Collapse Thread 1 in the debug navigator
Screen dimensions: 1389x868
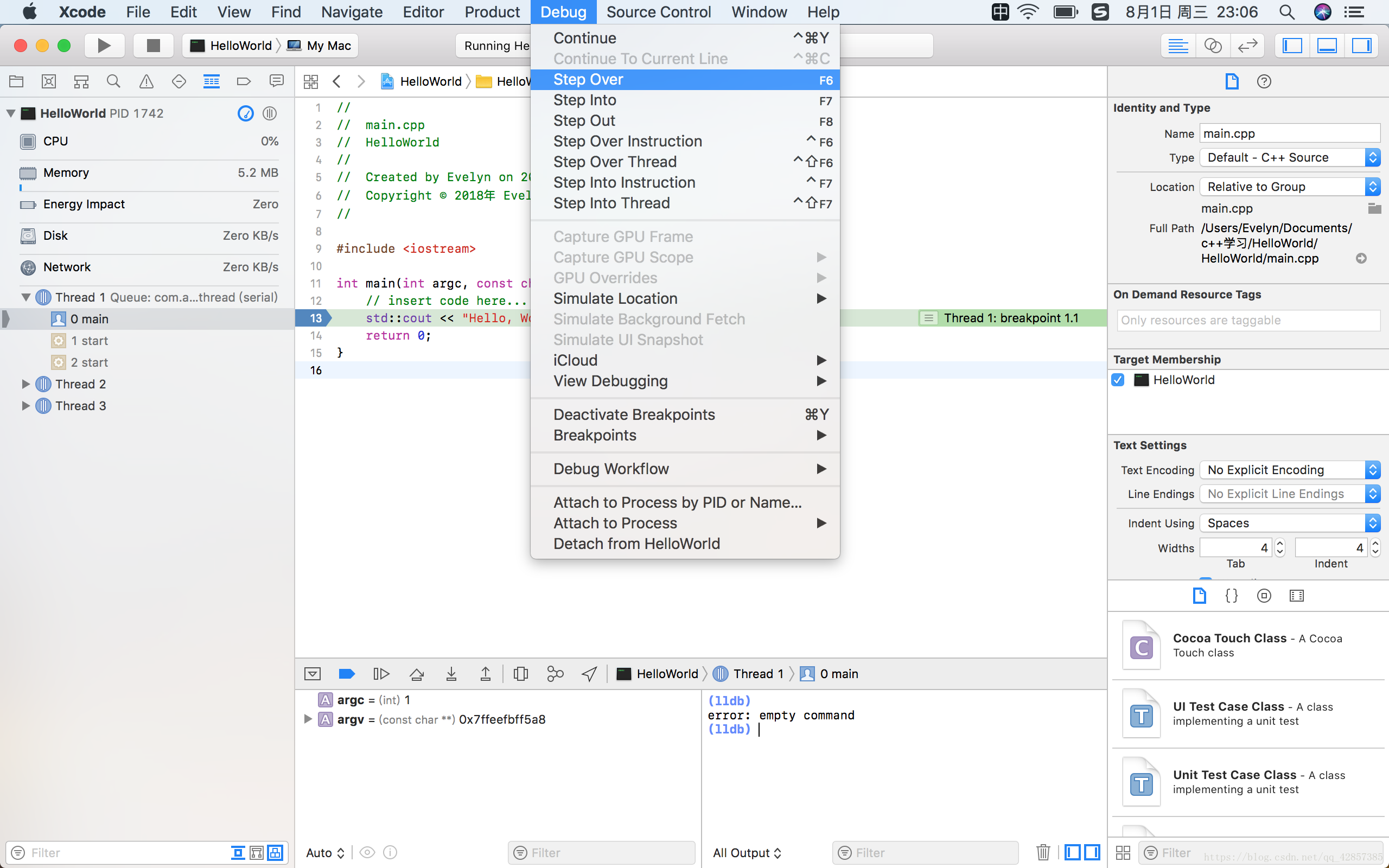pyautogui.click(x=26, y=297)
